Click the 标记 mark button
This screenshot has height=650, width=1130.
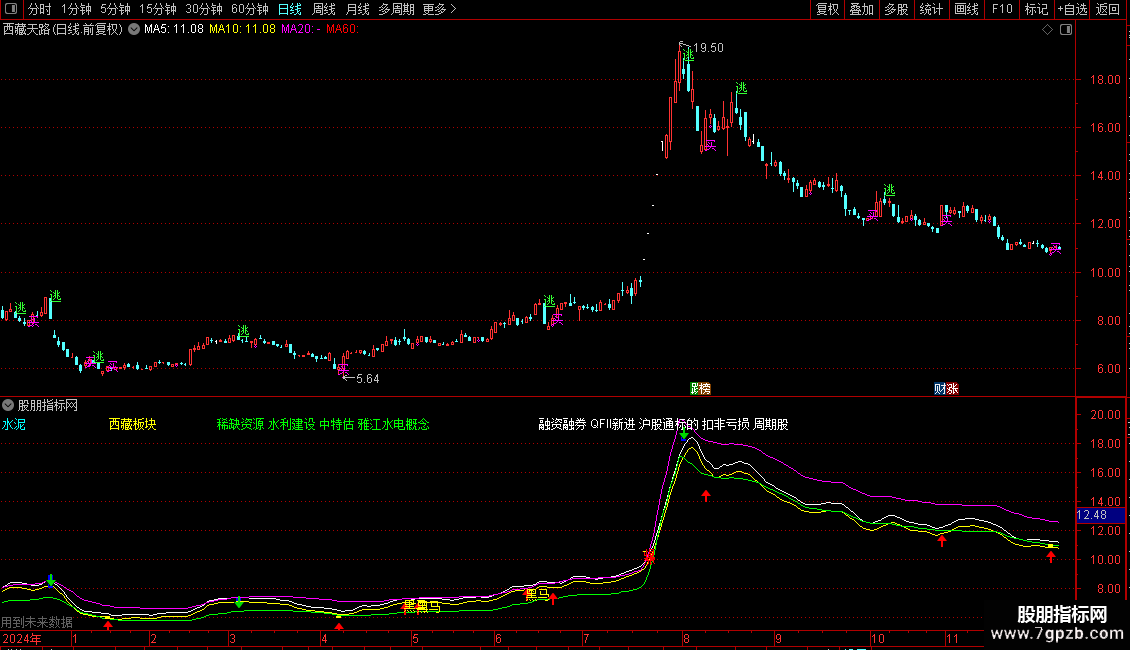click(x=1036, y=9)
